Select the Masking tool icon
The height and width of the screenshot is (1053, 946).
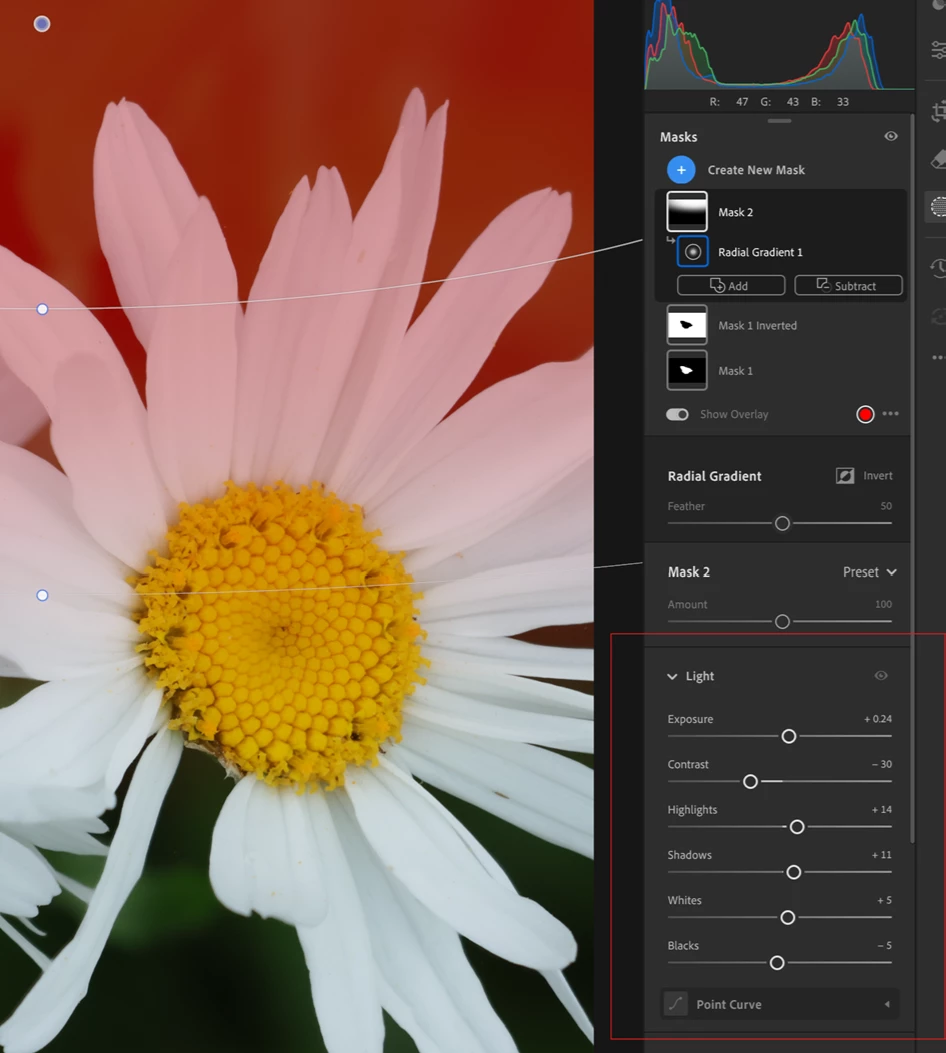coord(938,207)
